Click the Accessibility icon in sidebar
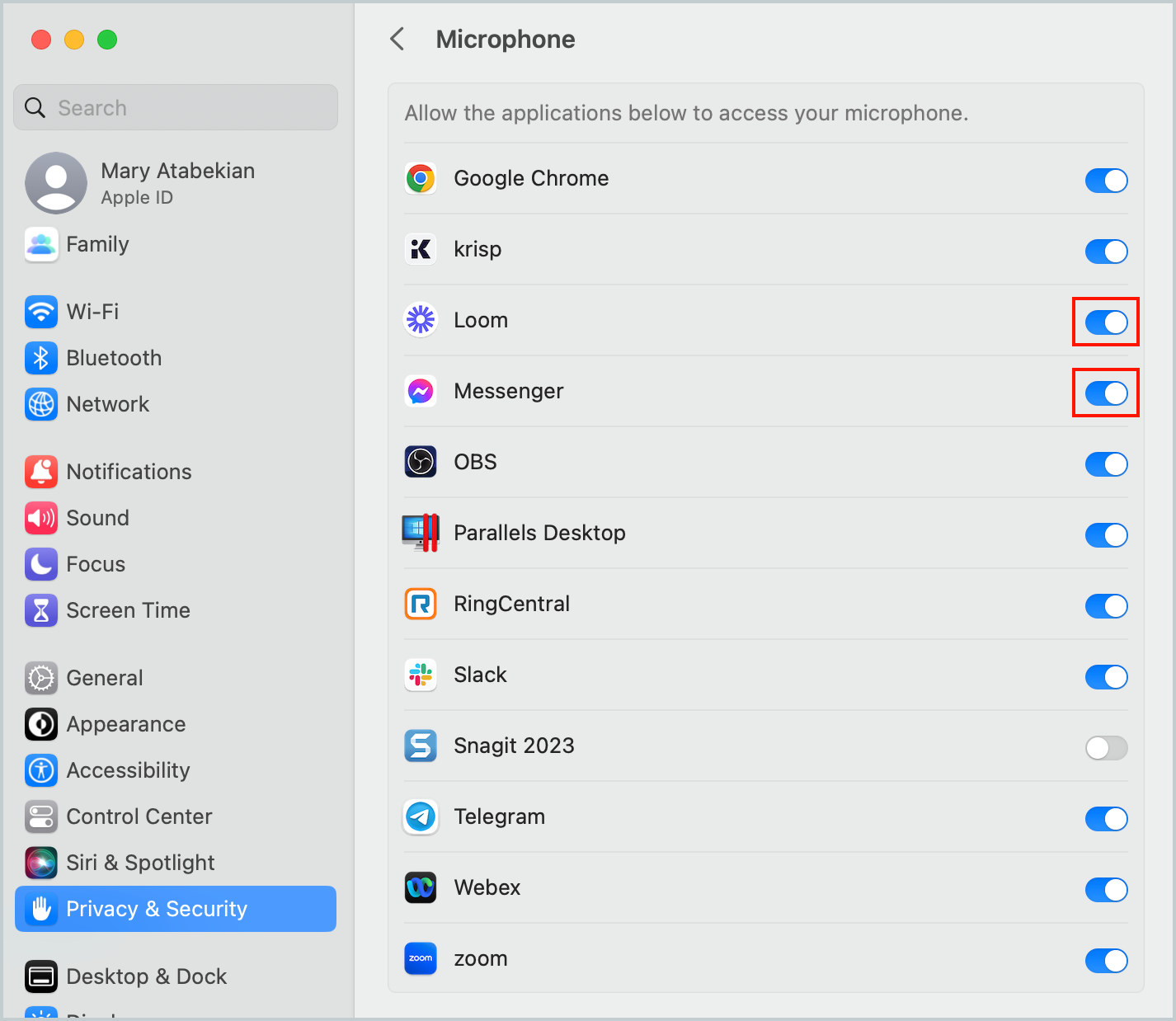The width and height of the screenshot is (1176, 1021). coord(41,770)
